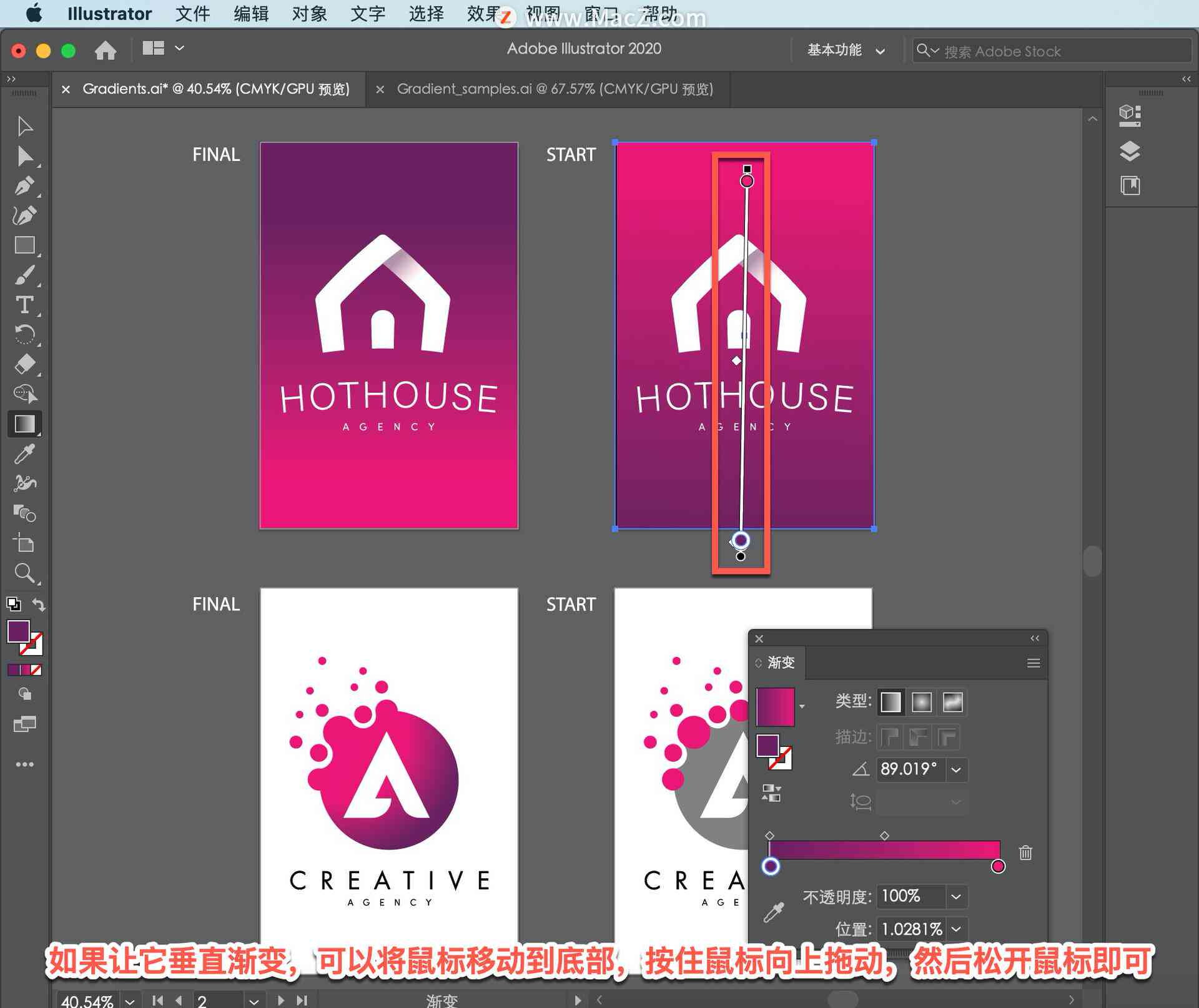Reverse the gradient direction
This screenshot has height=1008, width=1199.
point(771,793)
